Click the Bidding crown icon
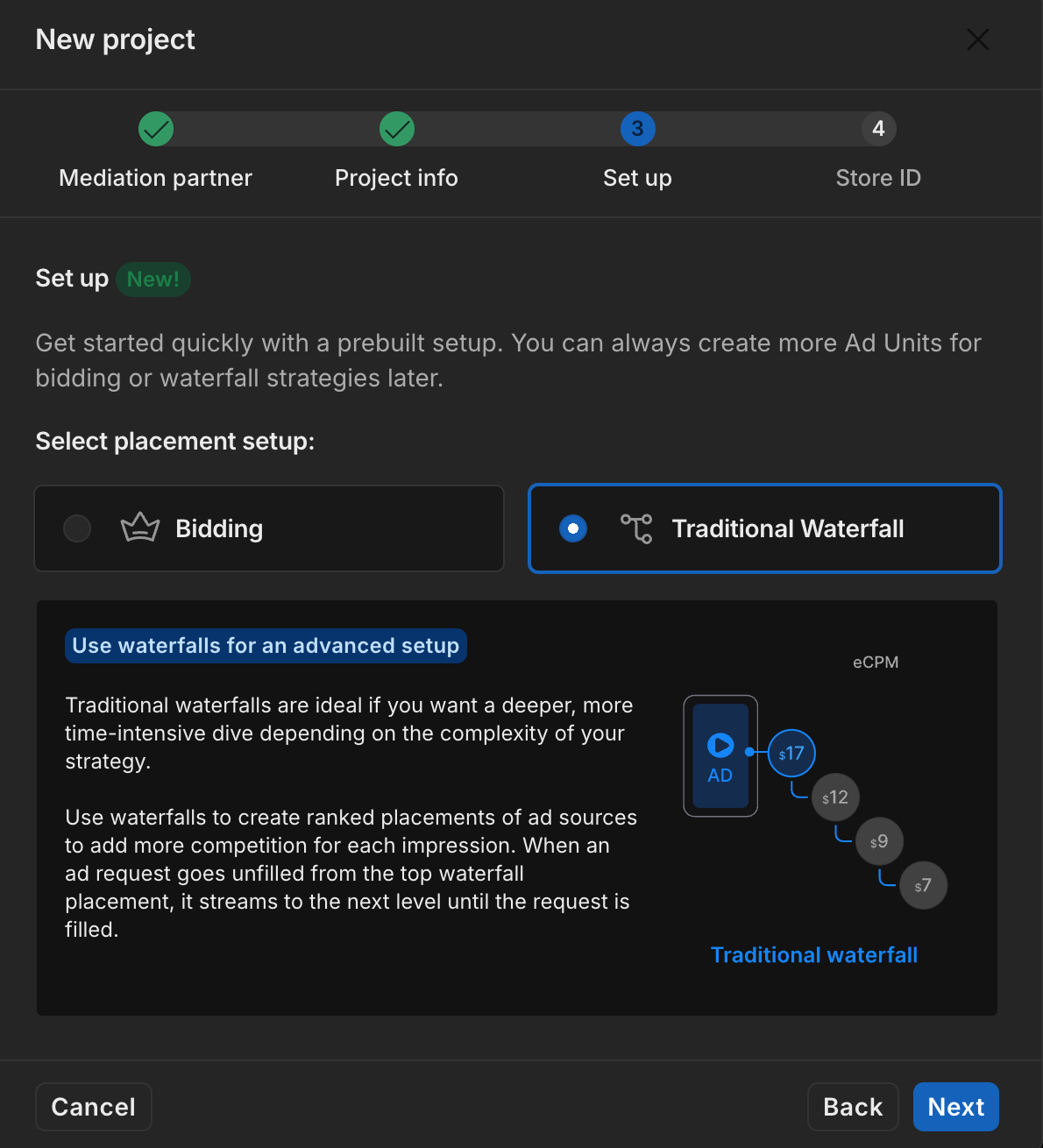 [140, 528]
